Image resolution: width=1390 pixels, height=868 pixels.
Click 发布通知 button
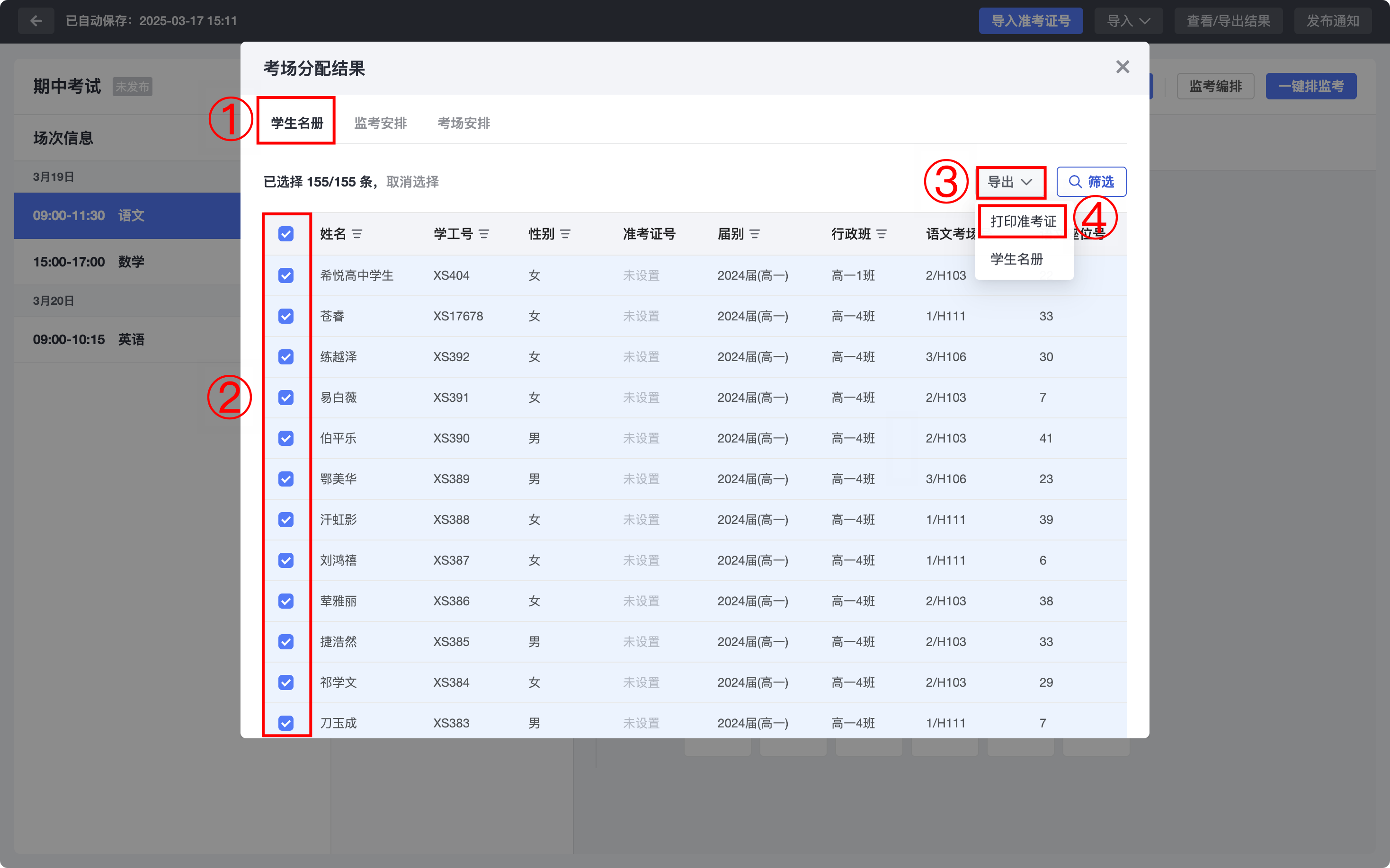[1333, 21]
